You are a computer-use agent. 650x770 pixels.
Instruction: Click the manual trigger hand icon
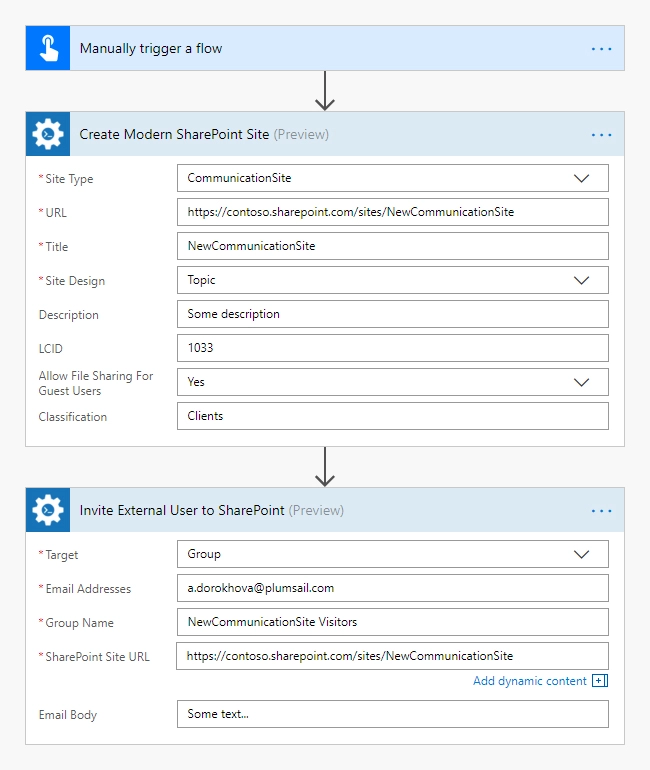[48, 48]
